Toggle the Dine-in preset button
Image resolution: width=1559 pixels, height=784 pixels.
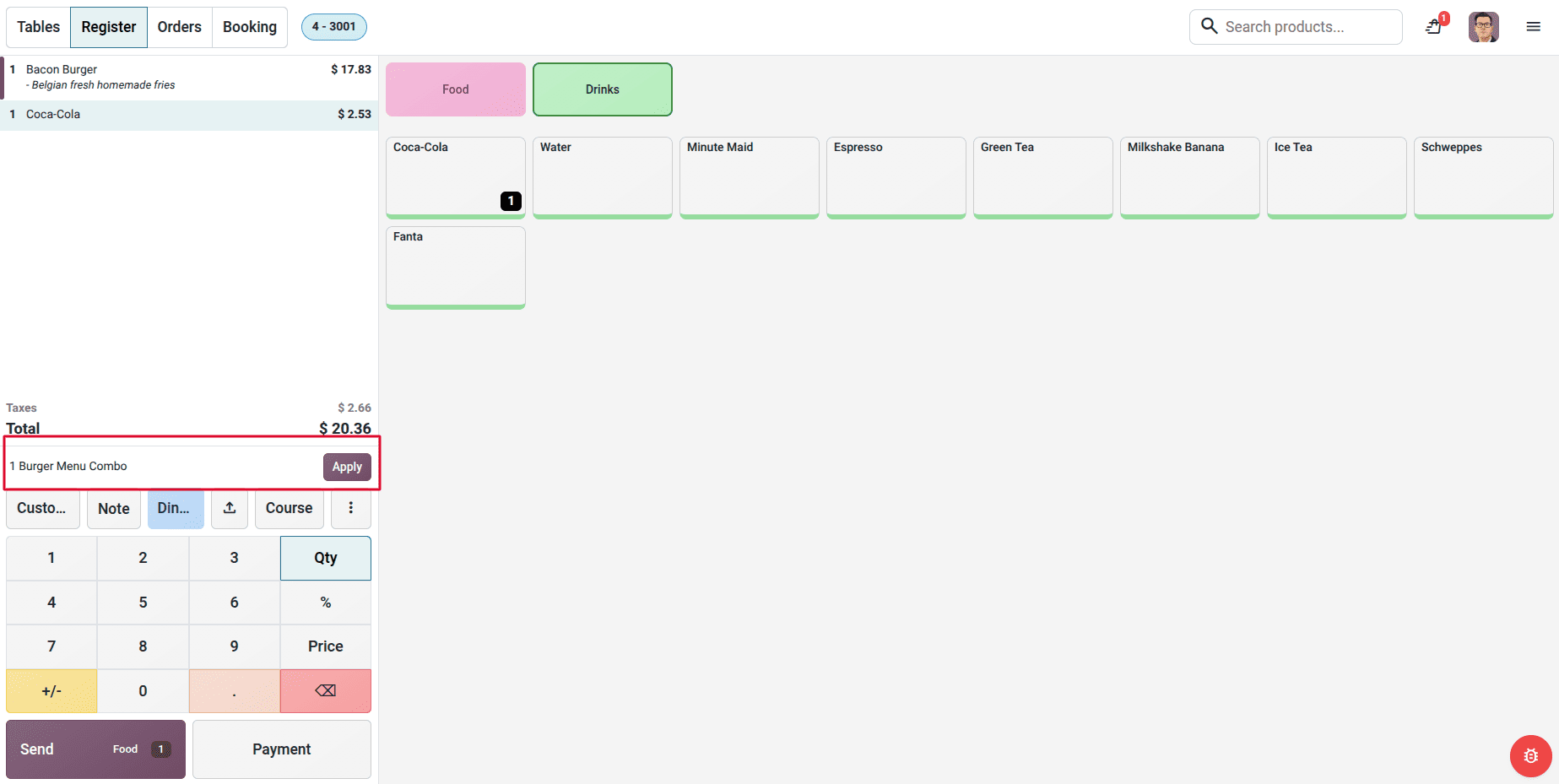(176, 508)
